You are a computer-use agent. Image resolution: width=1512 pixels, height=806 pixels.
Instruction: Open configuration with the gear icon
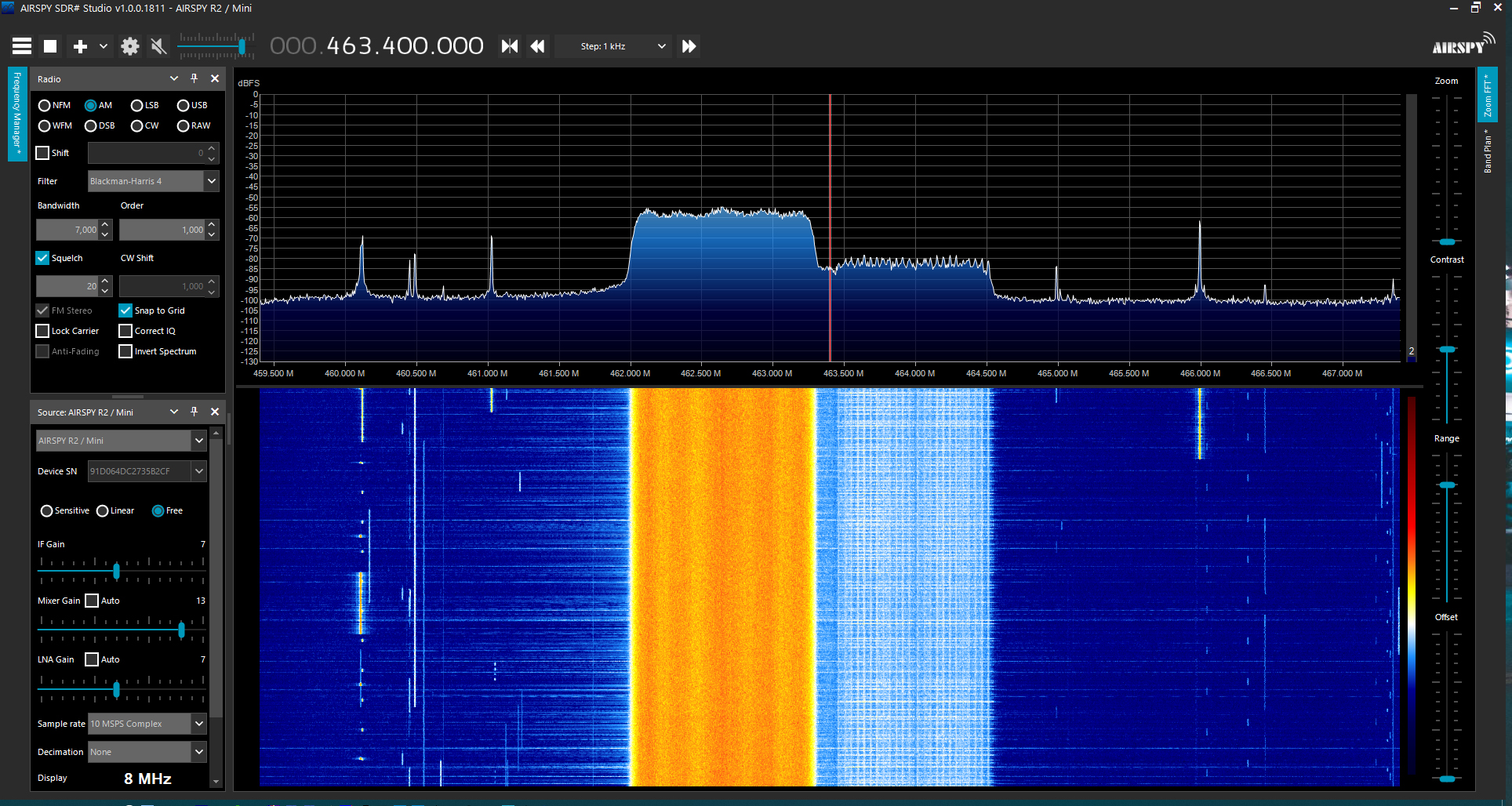(130, 46)
